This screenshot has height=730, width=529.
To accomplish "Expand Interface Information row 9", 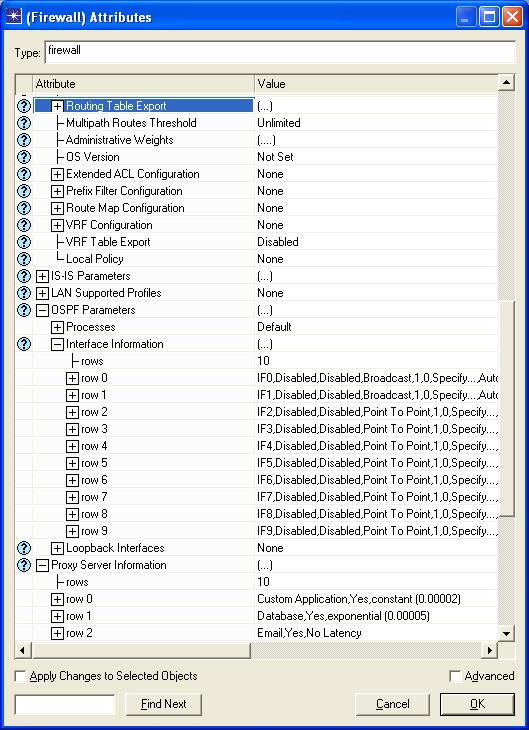I will 72,531.
